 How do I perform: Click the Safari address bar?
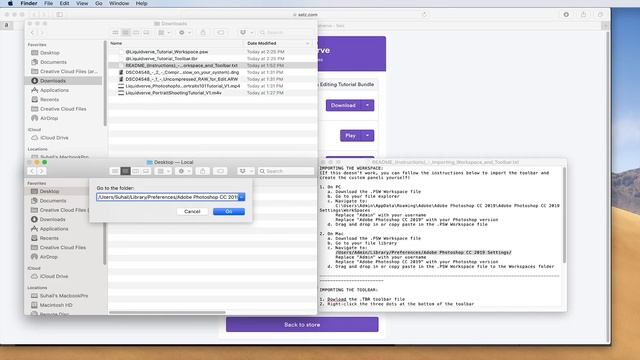coord(305,14)
